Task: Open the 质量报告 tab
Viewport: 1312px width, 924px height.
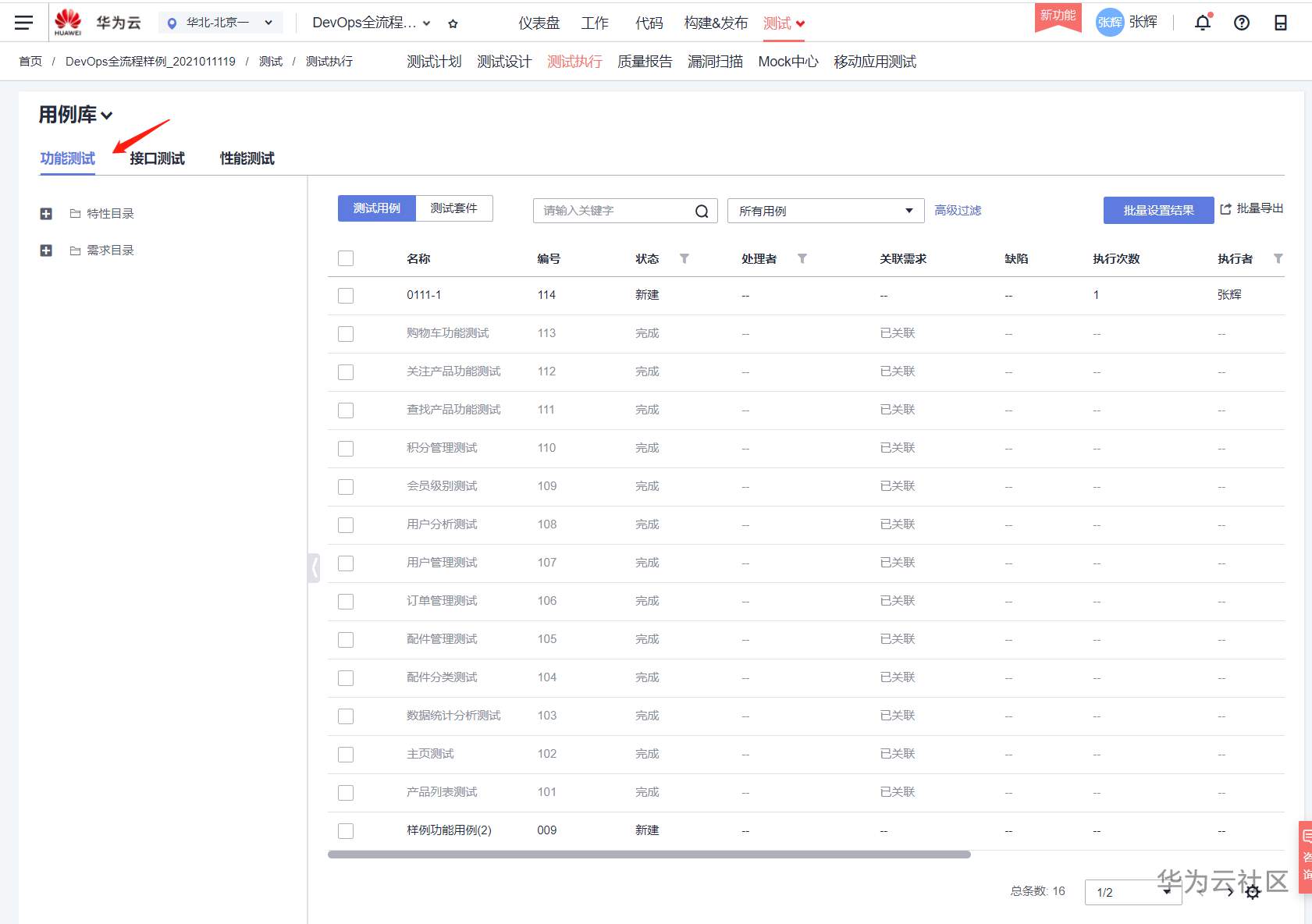Action: [645, 62]
